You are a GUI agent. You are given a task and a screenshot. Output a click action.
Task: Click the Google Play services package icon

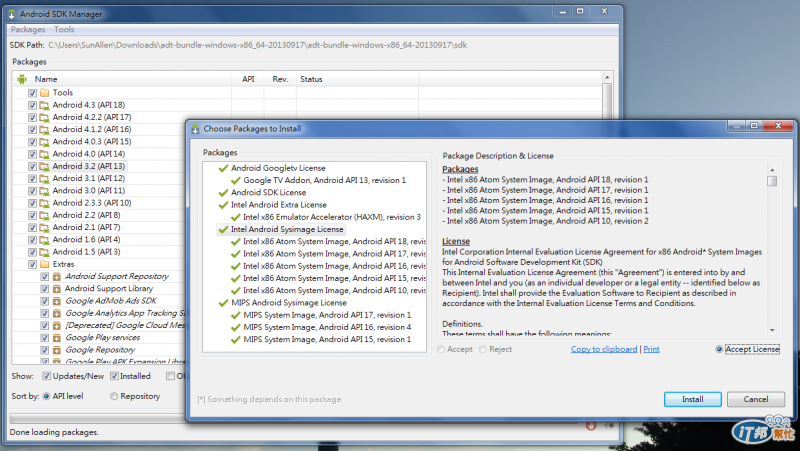click(x=57, y=338)
